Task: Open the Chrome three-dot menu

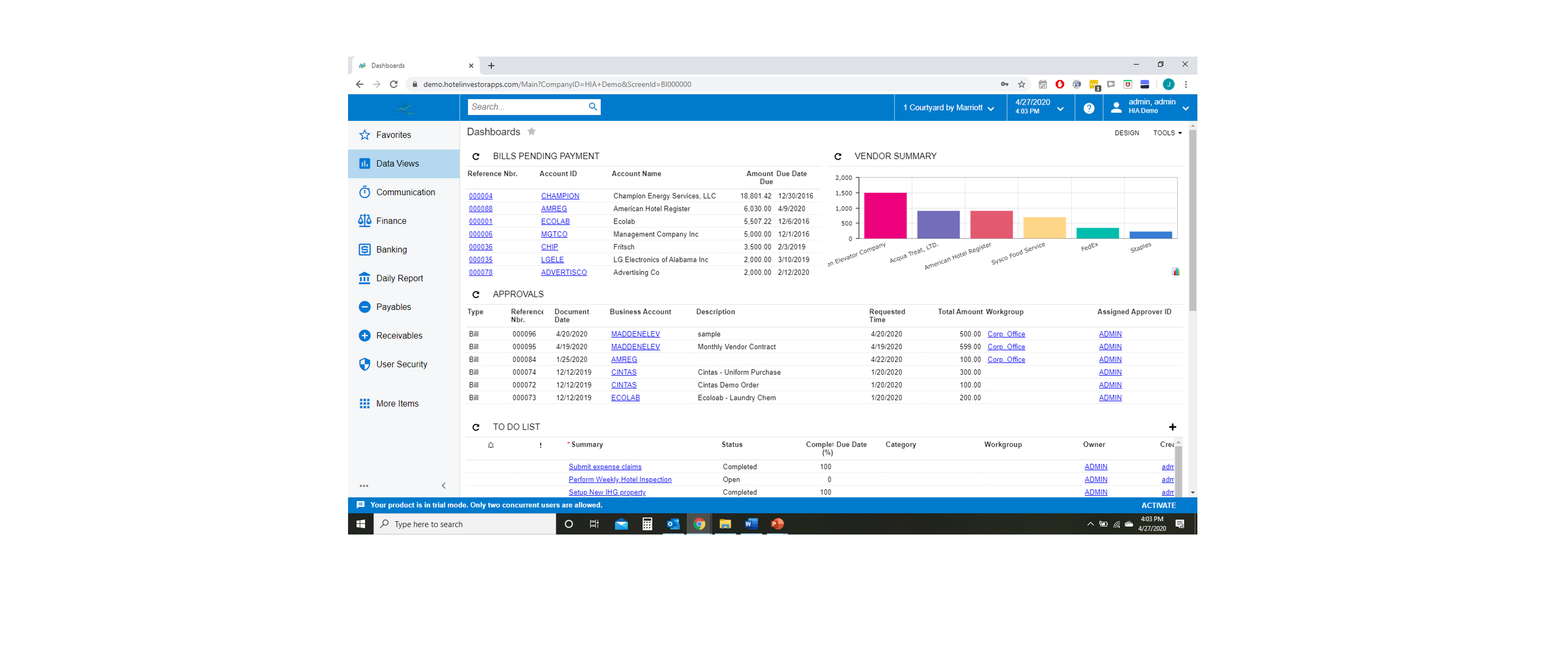Action: [x=1186, y=85]
